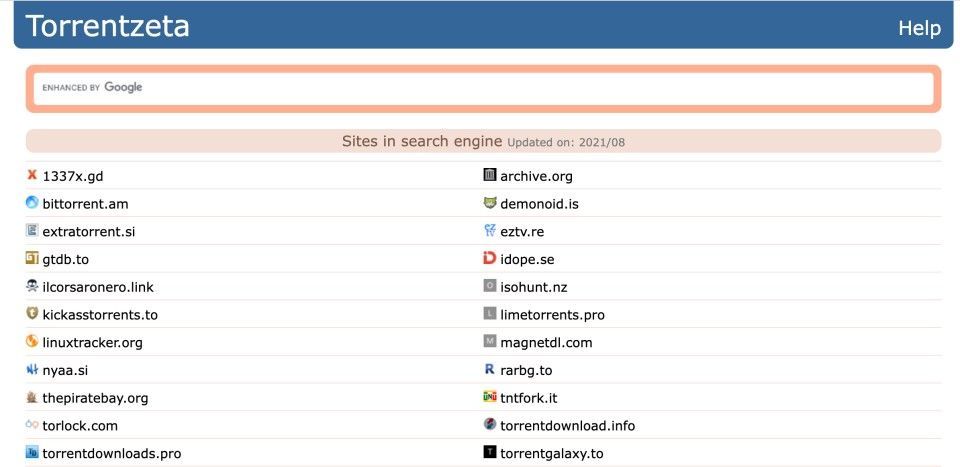The width and height of the screenshot is (960, 467).
Task: Open the gtdb.to site link
Action: 66,260
